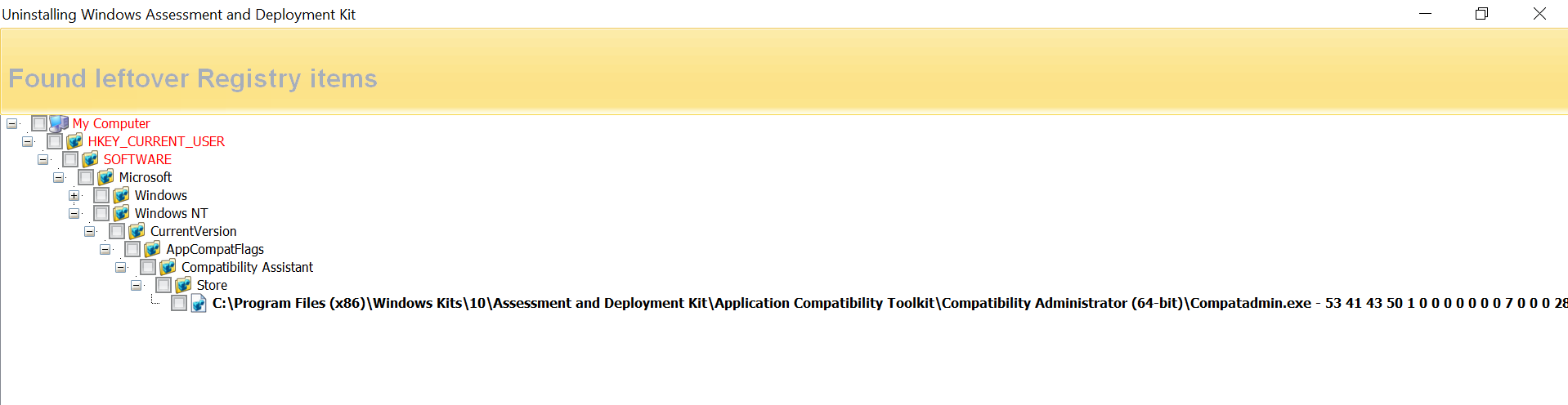Select the My Computer label
Screen dimensions: 1568x405
(111, 123)
